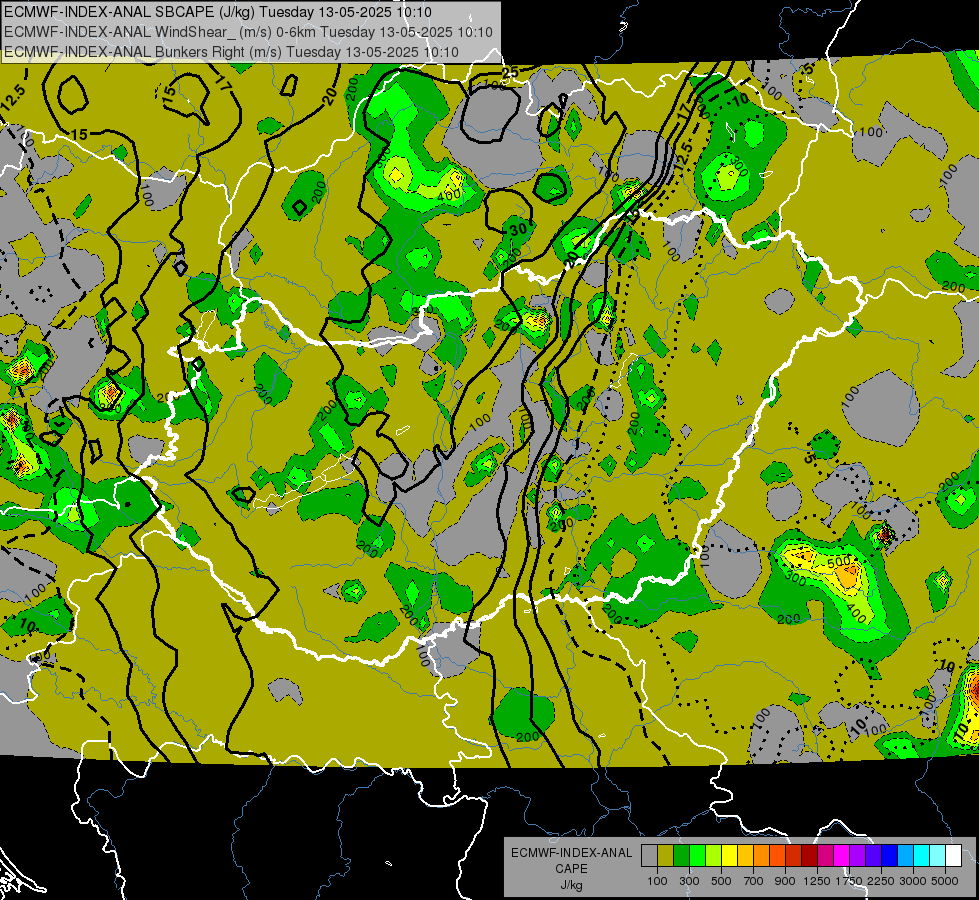Select the white legend swatch
This screenshot has height=900, width=979.
[953, 856]
